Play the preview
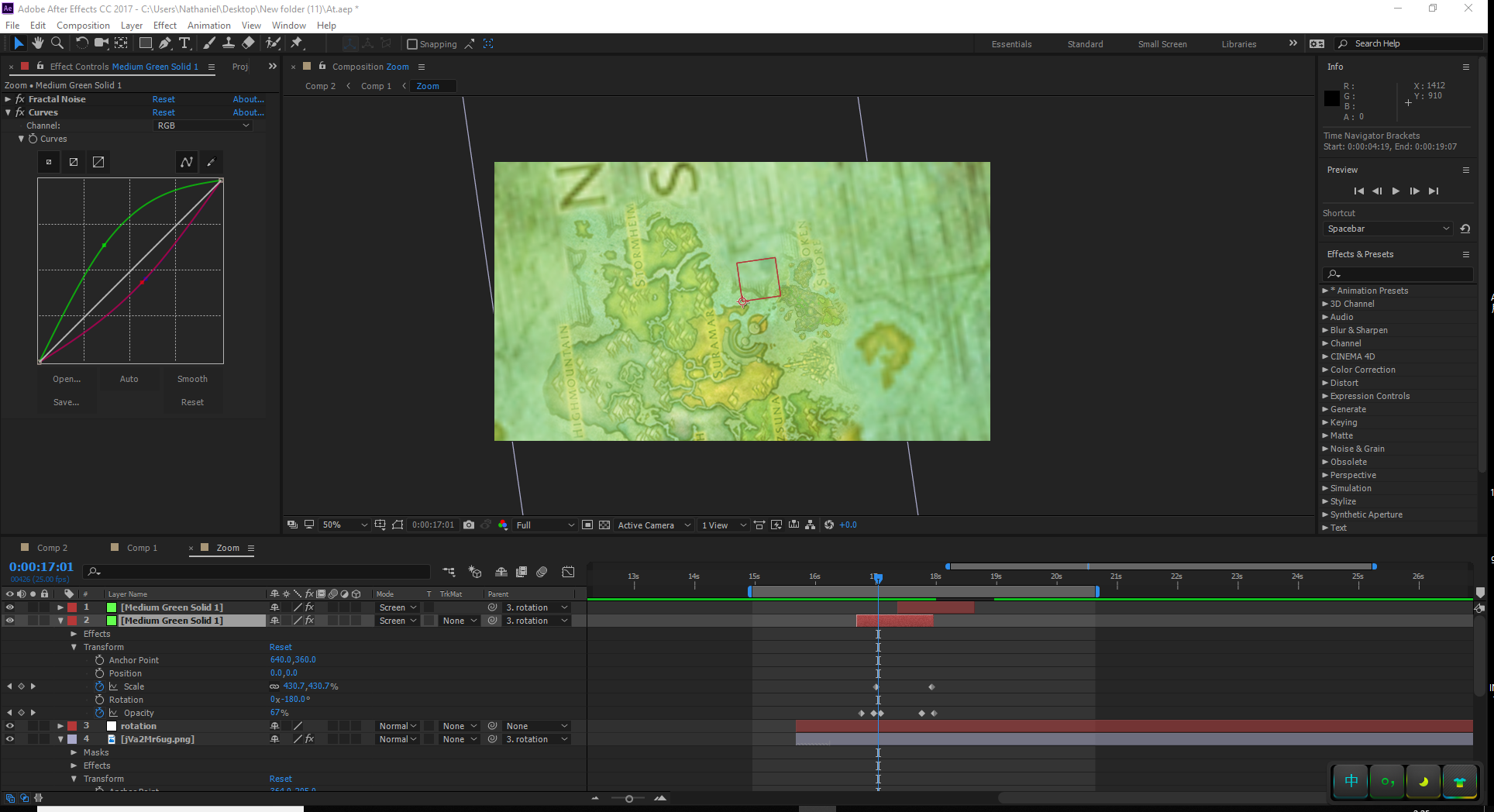Image resolution: width=1494 pixels, height=812 pixels. [x=1396, y=191]
